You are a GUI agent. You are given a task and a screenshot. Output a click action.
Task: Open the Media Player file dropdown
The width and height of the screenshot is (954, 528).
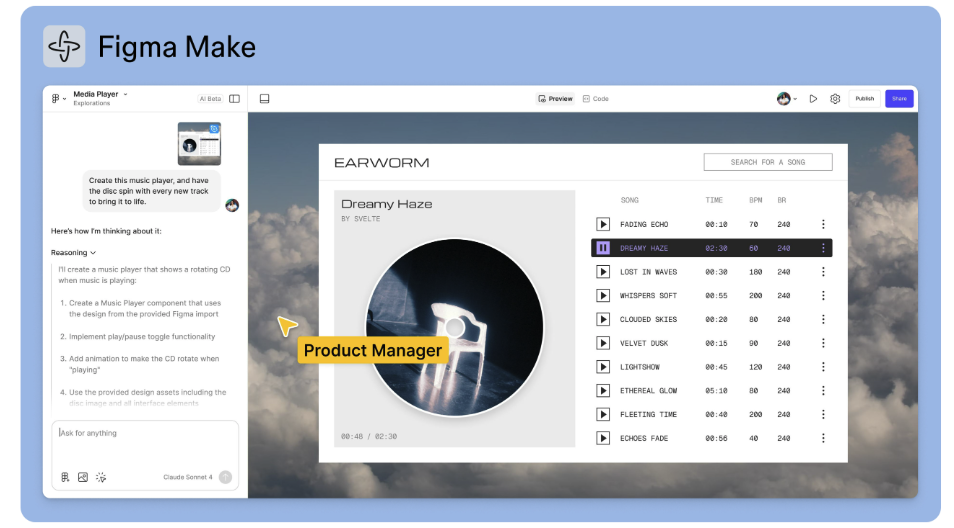point(100,94)
